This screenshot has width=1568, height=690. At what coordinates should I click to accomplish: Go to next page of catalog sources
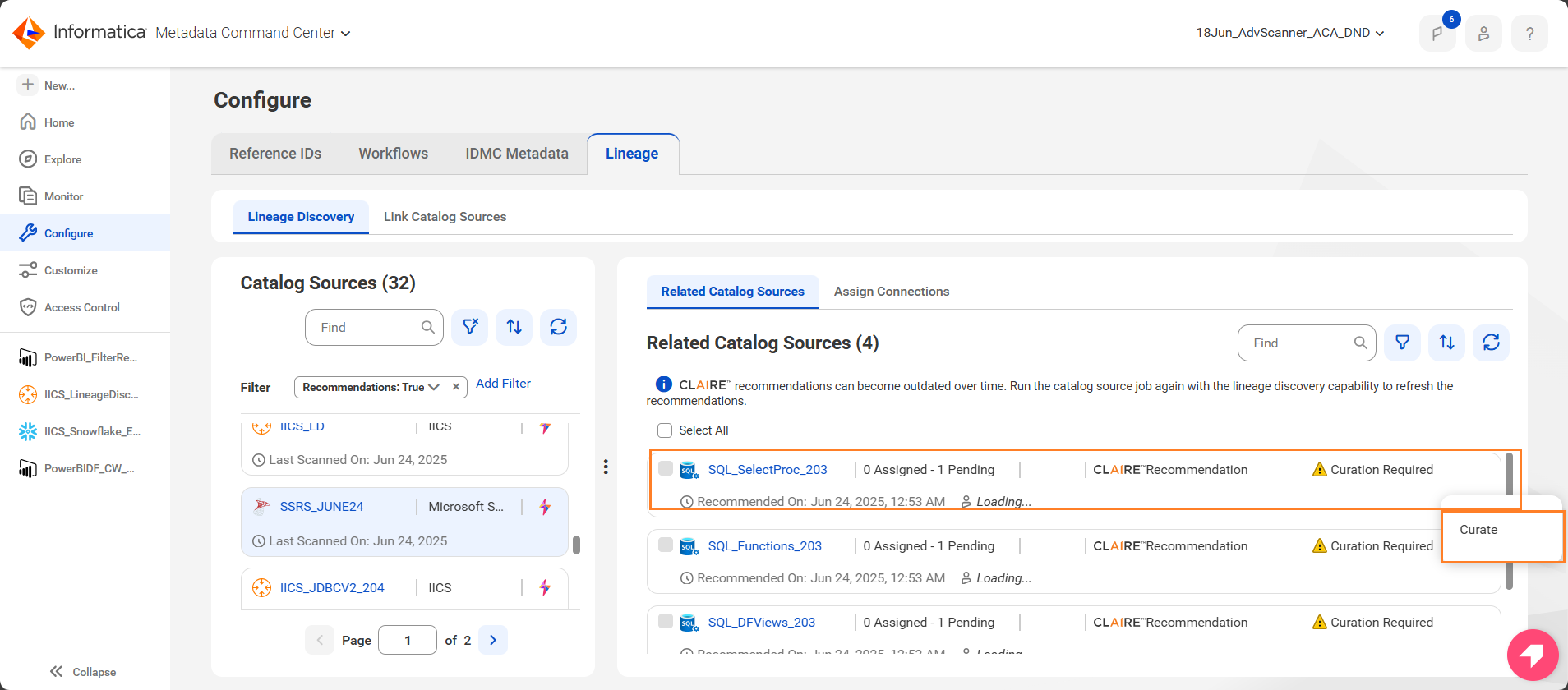point(493,640)
